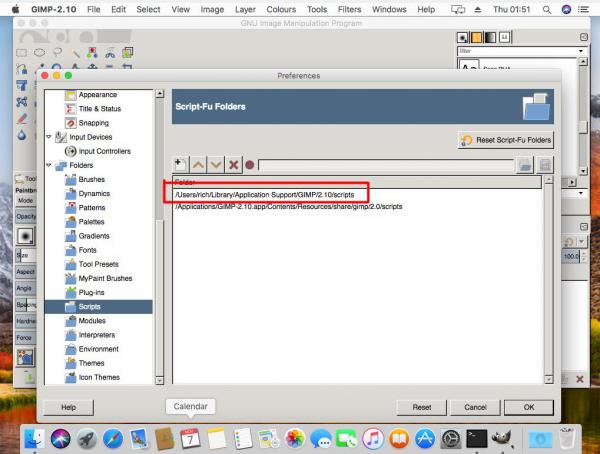
Task: Select the Free Select lasso tool
Action: click(57, 52)
